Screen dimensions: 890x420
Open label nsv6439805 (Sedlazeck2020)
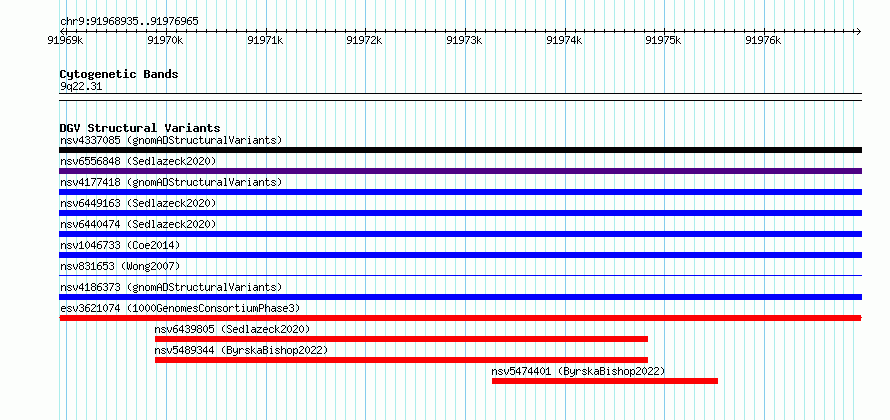click(x=233, y=329)
